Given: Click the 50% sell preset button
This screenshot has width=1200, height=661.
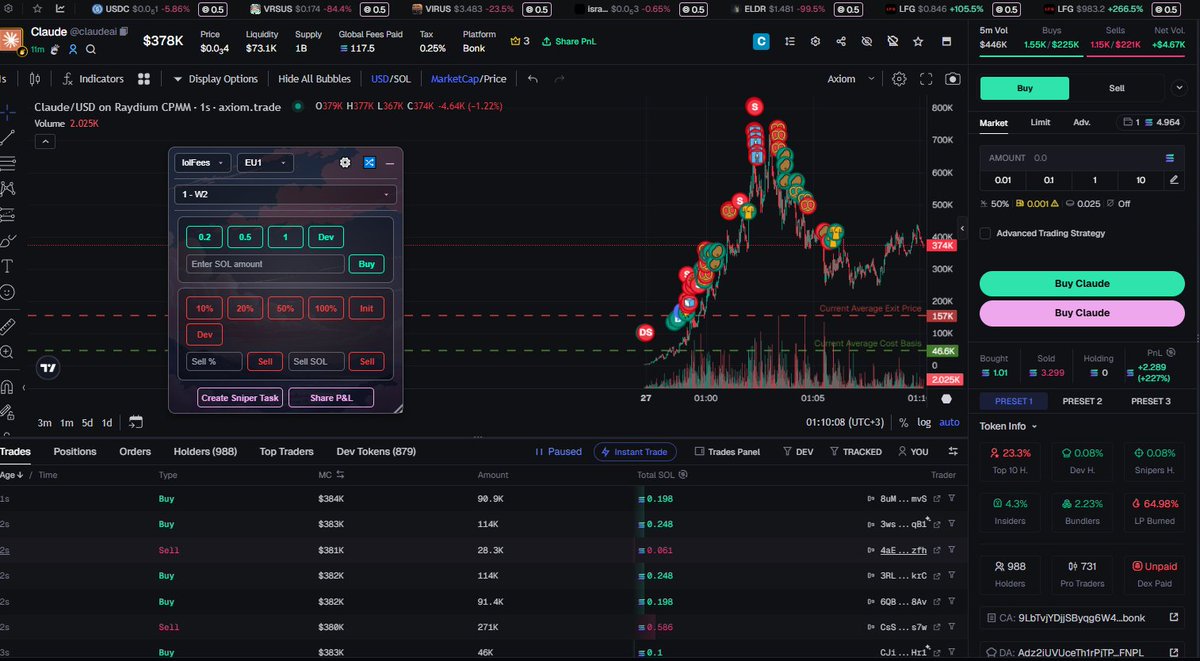Looking at the screenshot, I should click(x=285, y=308).
